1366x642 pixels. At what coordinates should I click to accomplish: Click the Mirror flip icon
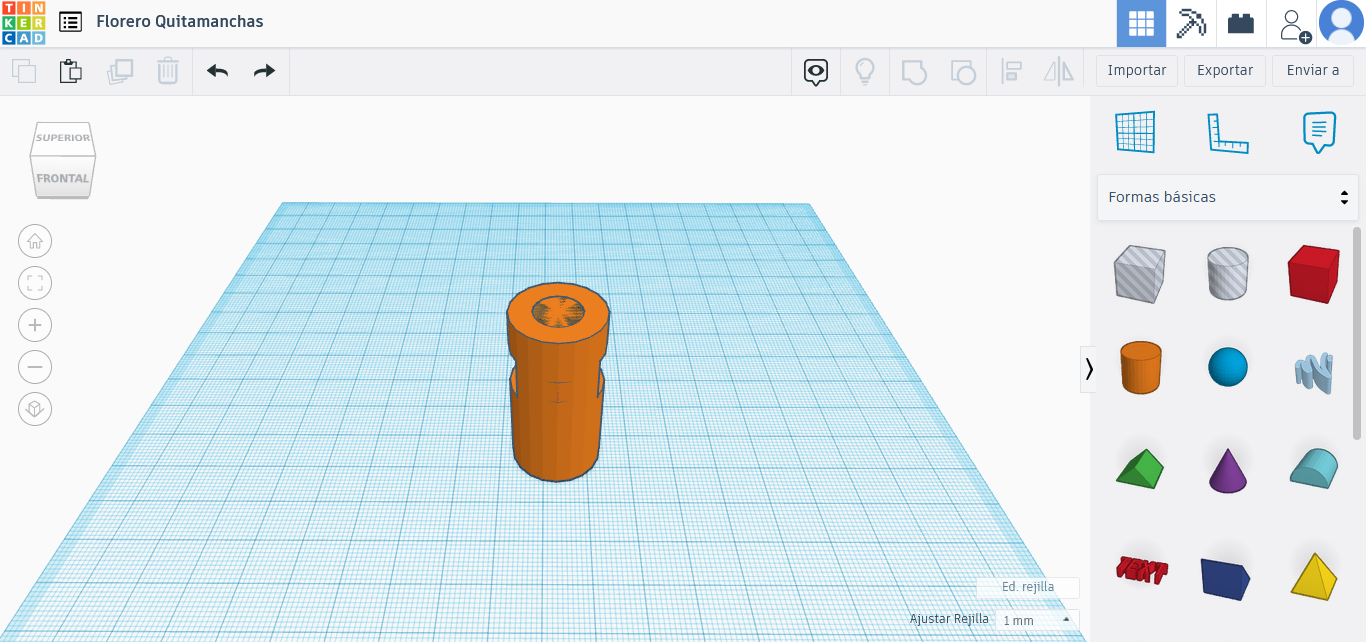click(x=1058, y=71)
